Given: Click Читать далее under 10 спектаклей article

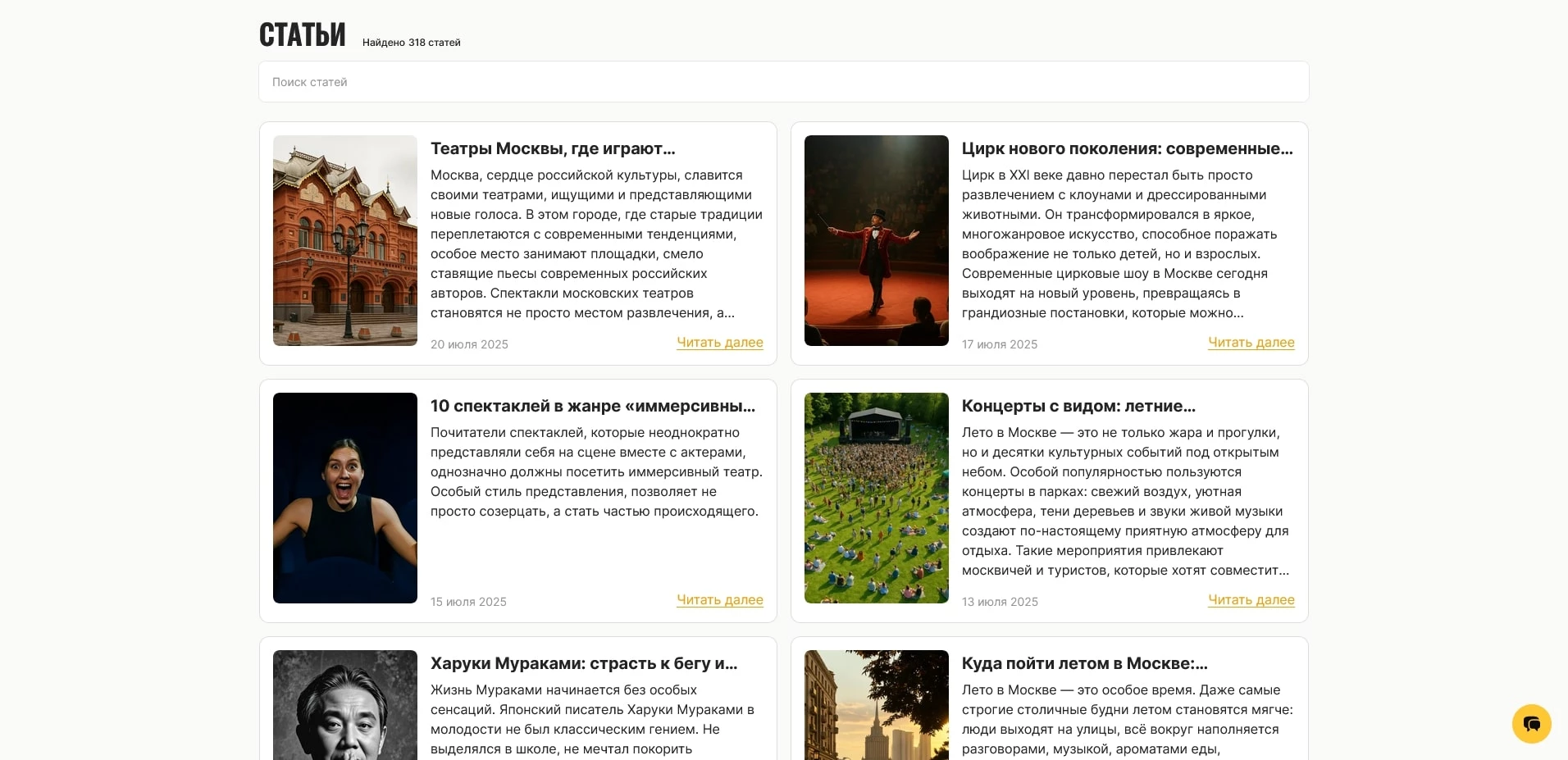Looking at the screenshot, I should [x=719, y=600].
